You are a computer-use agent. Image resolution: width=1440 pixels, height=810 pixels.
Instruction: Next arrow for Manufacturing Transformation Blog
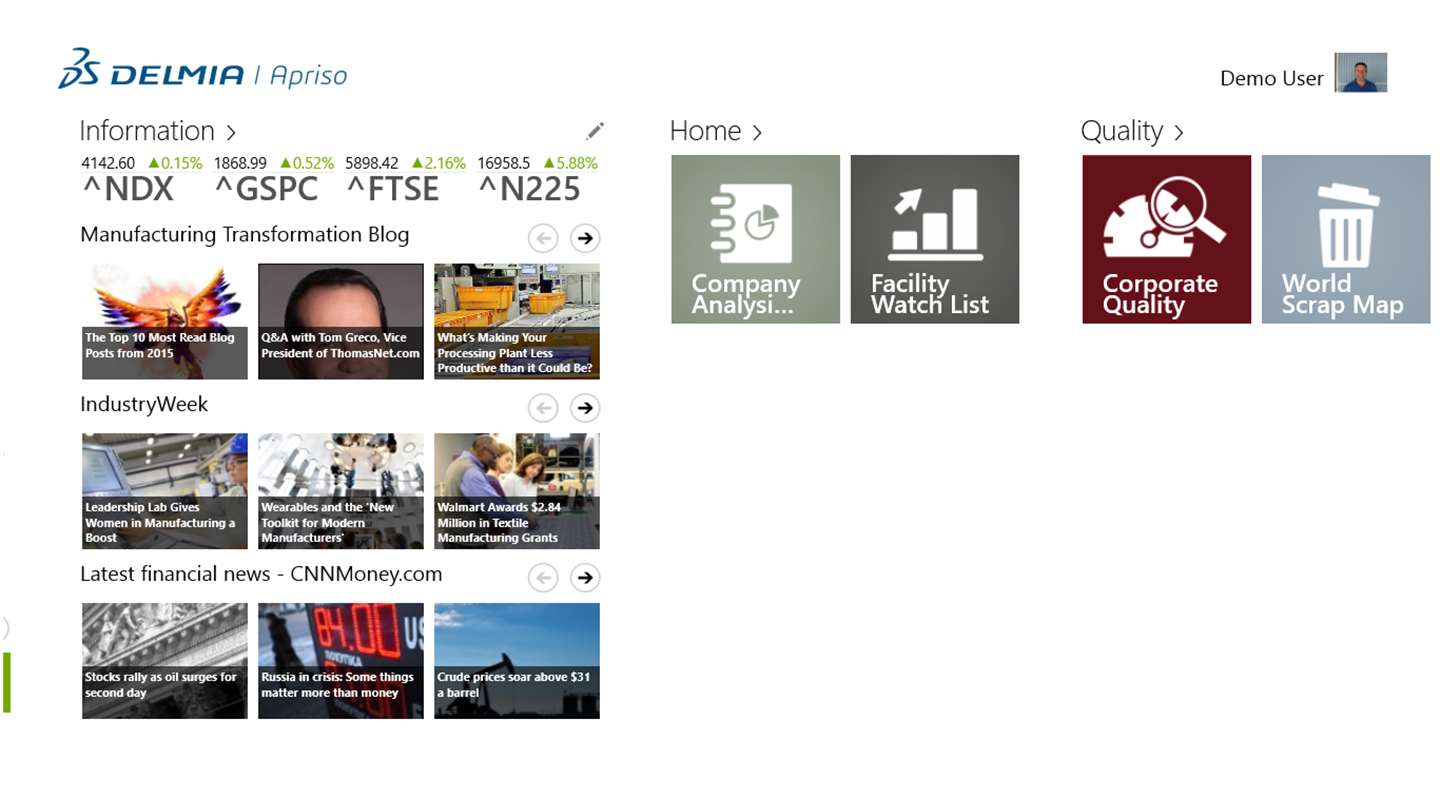tap(585, 238)
